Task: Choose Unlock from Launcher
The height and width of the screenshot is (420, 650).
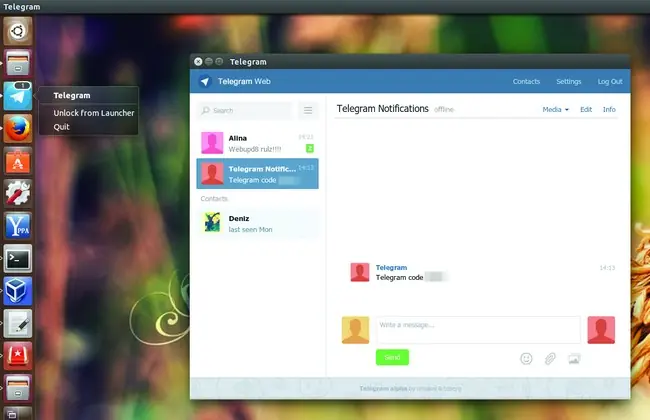Action: [94, 113]
